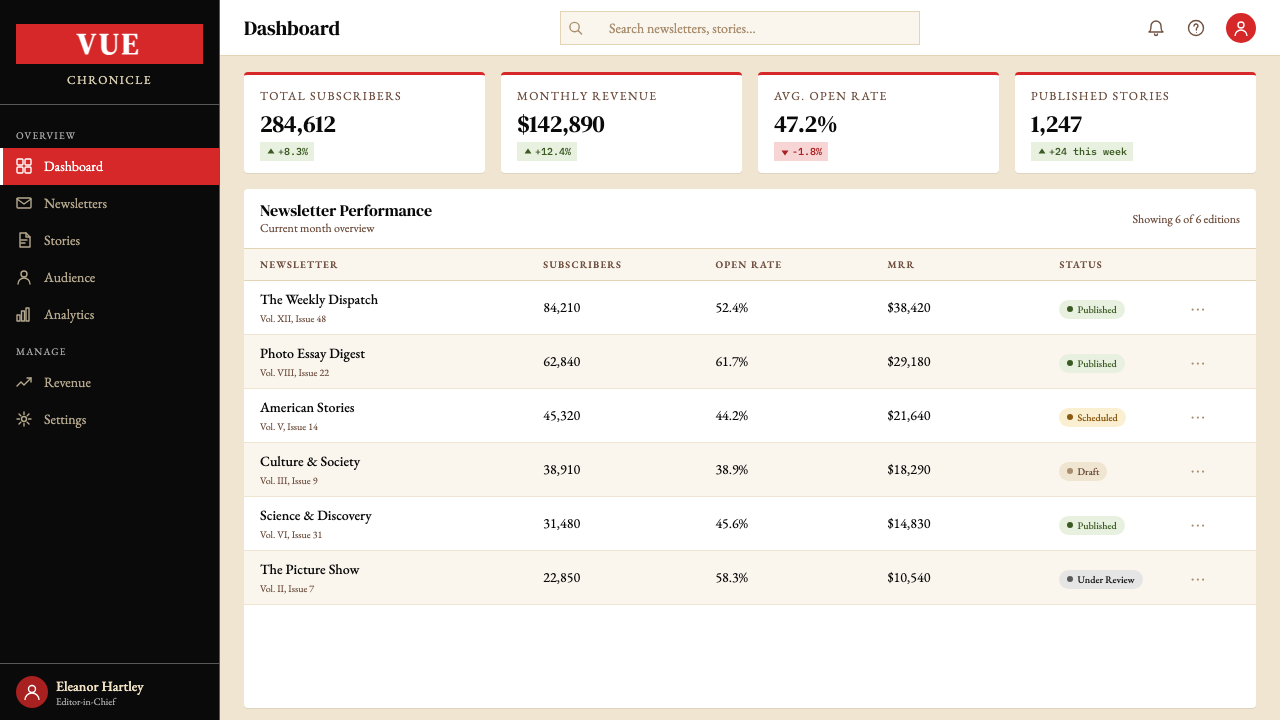Click Vol. II, Issue 7 subtitle

[287, 589]
